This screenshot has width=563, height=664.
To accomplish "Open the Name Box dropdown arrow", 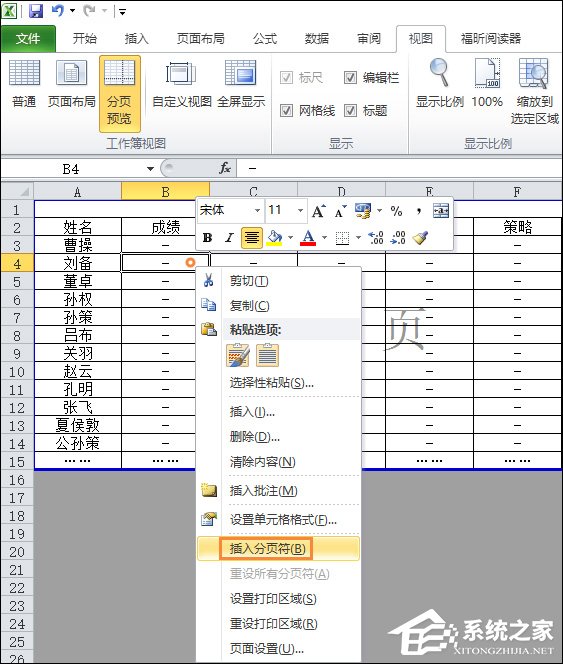I will click(x=150, y=169).
